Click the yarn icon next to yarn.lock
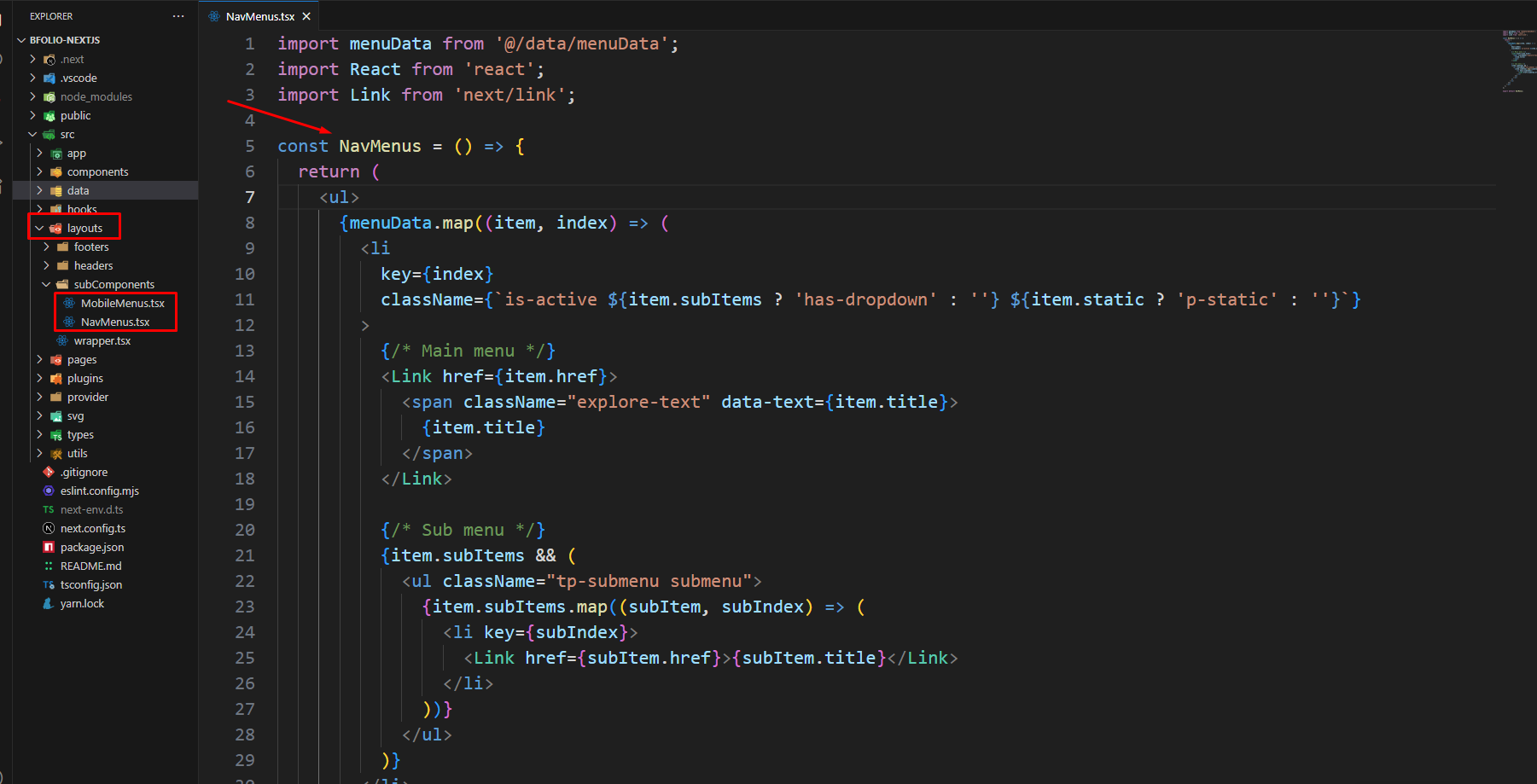 coord(49,604)
